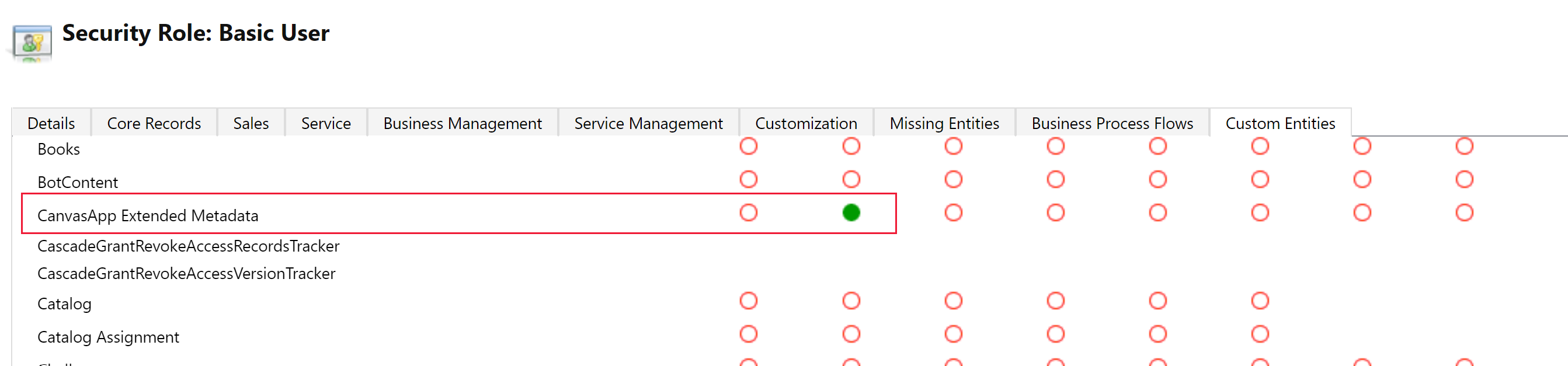This screenshot has width=1568, height=366.
Task: Toggle the first permission circle for Books
Action: click(749, 146)
